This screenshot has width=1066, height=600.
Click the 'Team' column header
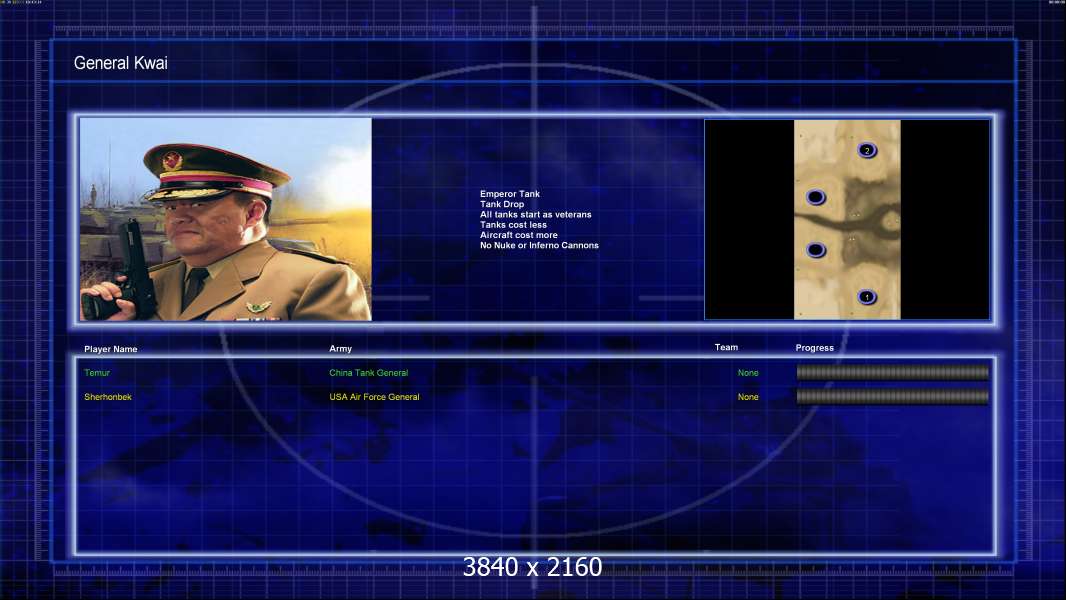pos(726,347)
